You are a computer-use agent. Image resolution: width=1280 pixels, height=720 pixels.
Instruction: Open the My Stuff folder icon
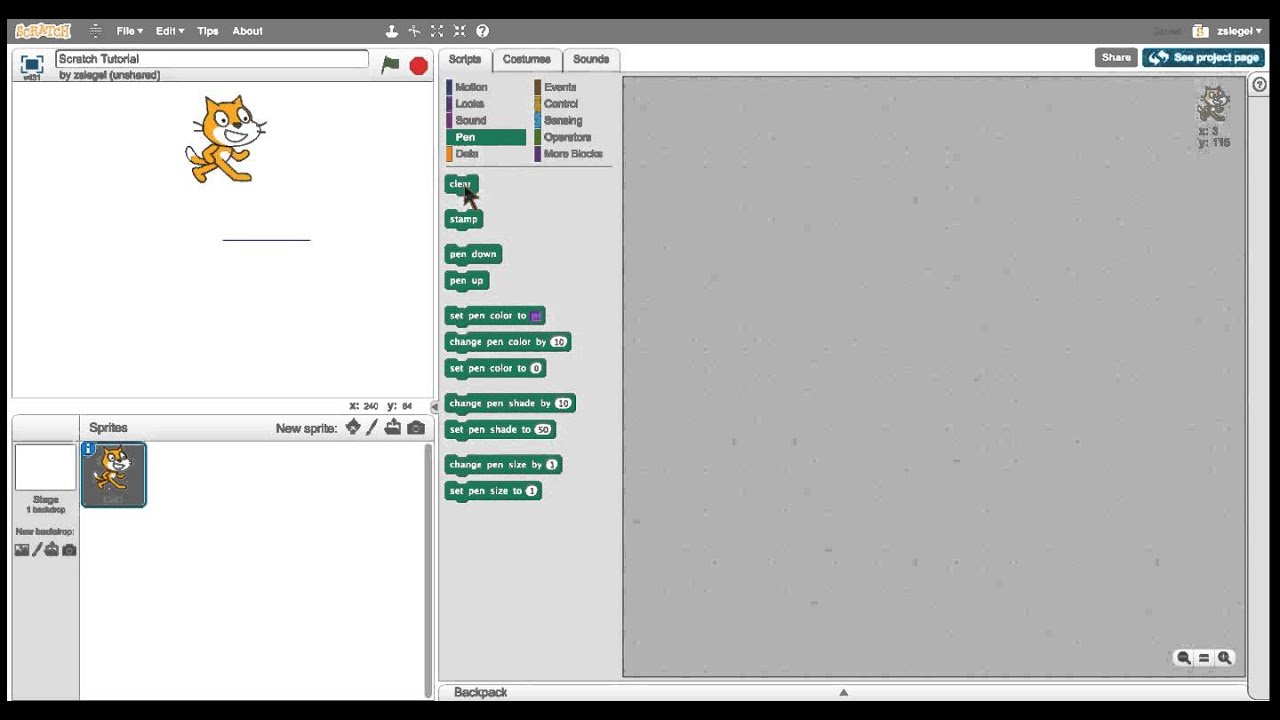pyautogui.click(x=1201, y=31)
